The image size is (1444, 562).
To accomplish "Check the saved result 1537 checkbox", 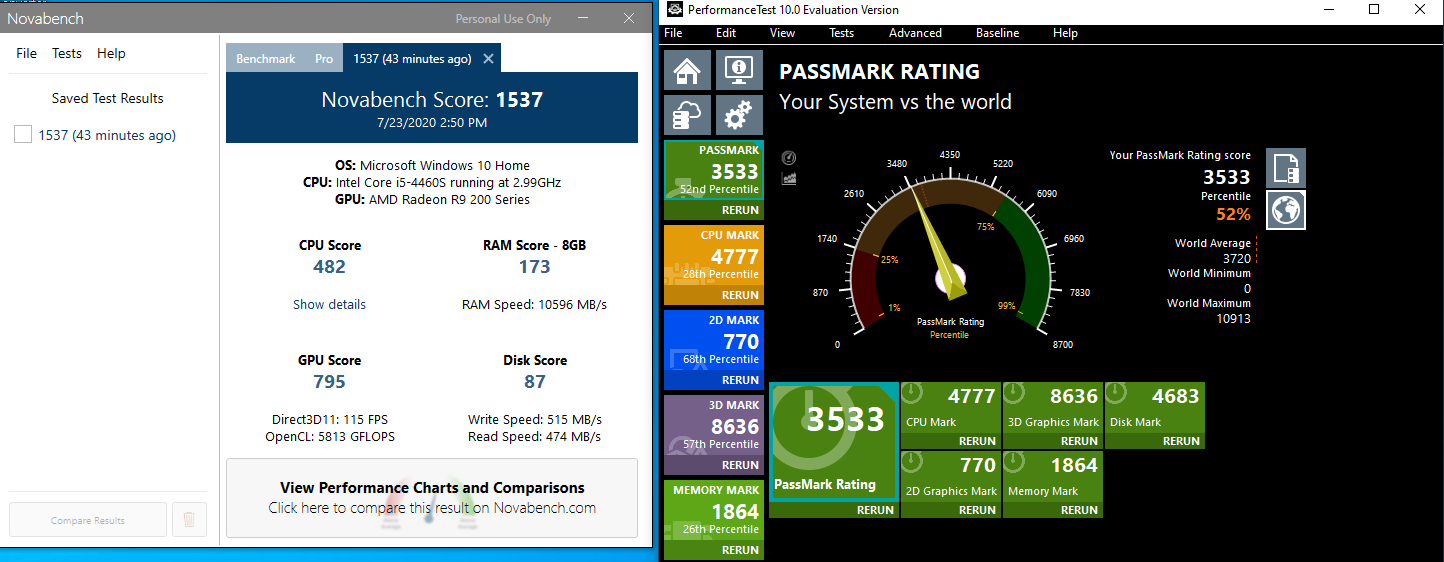I will click(x=23, y=135).
